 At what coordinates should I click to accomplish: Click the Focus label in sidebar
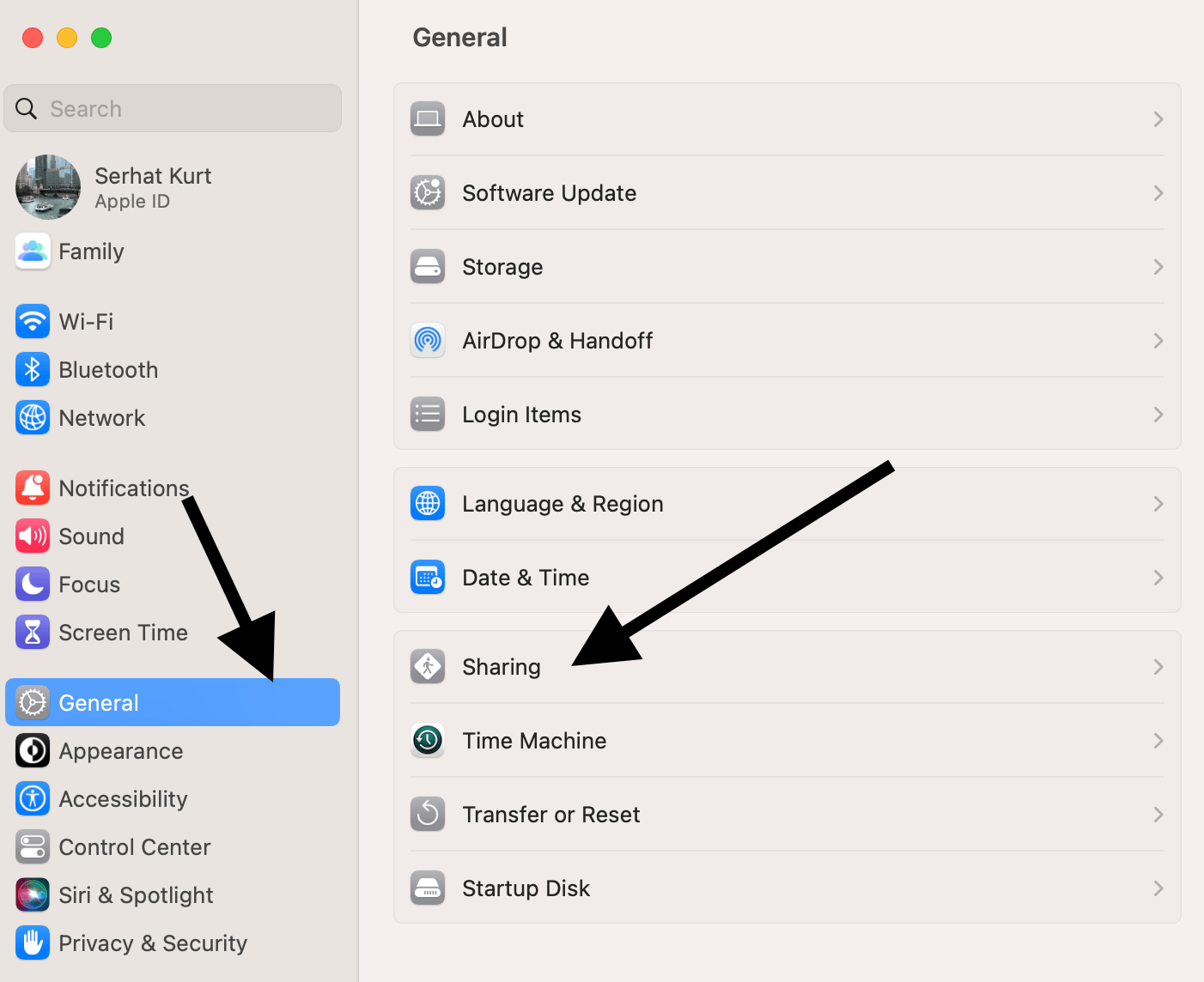(89, 585)
